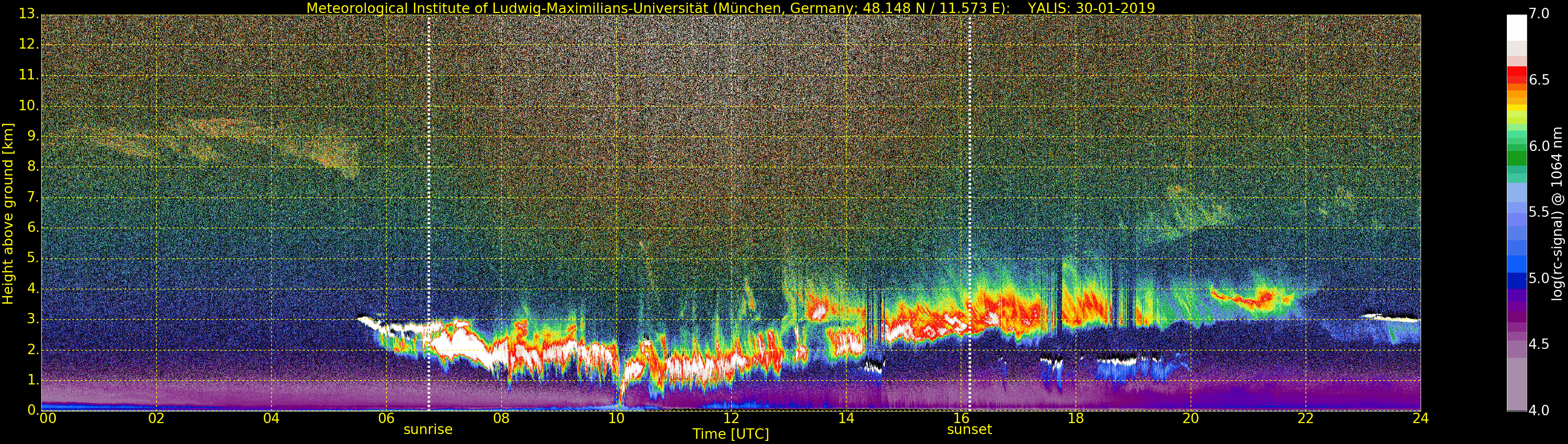Click the white top segment of the colorbar

click(1516, 28)
